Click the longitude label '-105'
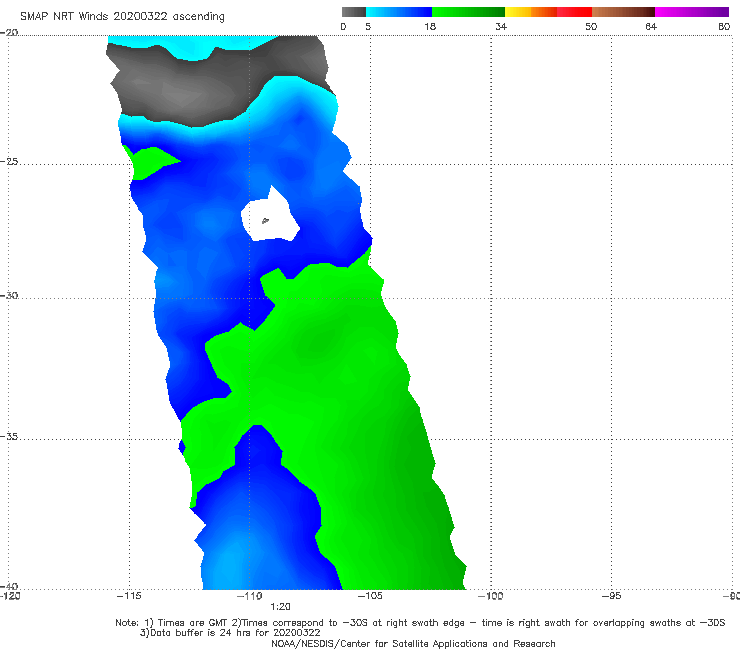This screenshot has width=740, height=650. pos(370,596)
